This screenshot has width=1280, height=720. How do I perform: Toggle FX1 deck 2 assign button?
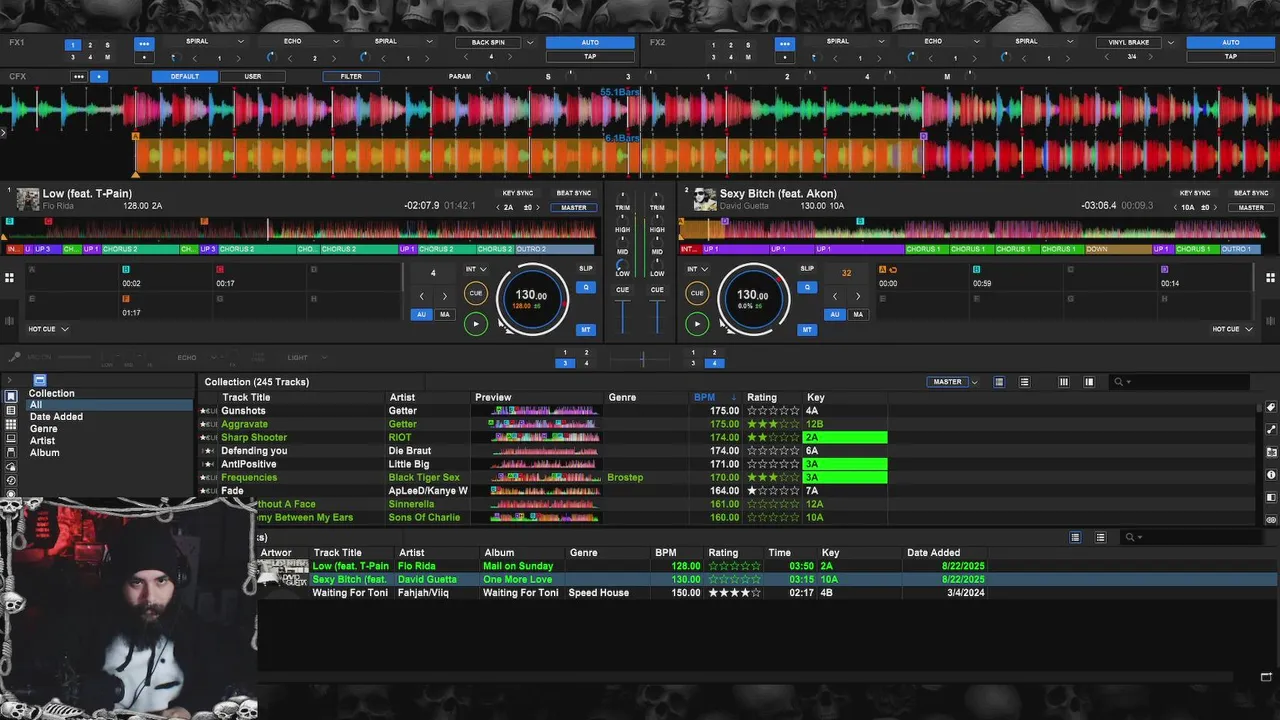[x=90, y=45]
